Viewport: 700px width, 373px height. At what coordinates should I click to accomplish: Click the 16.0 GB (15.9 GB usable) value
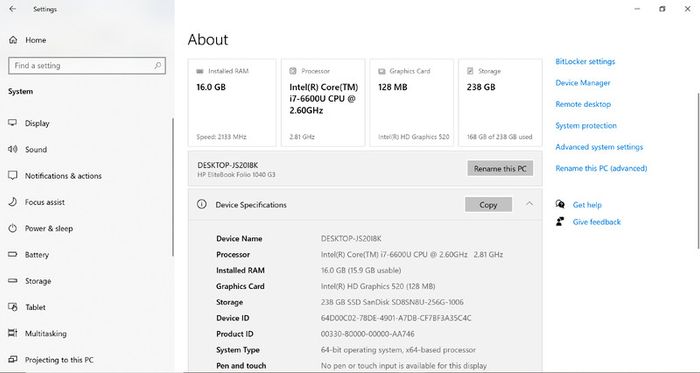(x=361, y=270)
